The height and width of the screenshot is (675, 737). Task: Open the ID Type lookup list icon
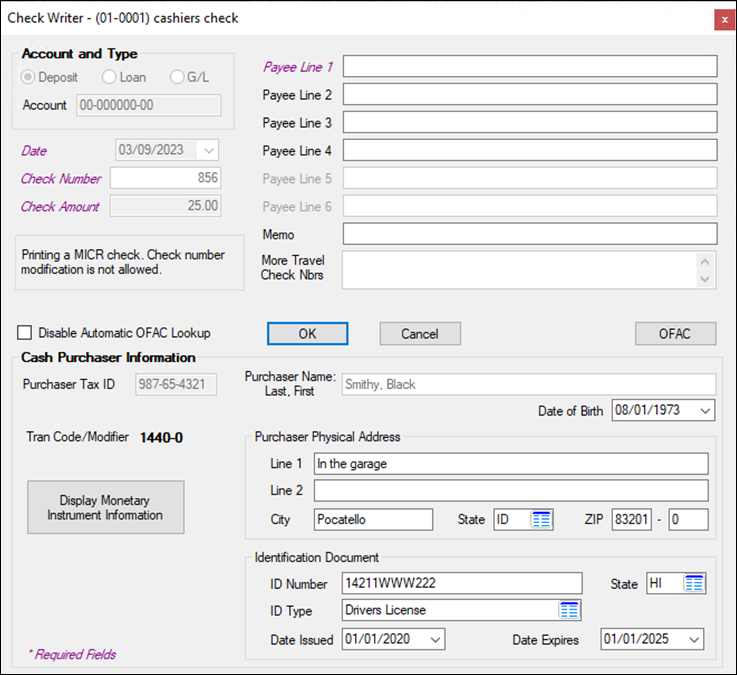coord(569,610)
